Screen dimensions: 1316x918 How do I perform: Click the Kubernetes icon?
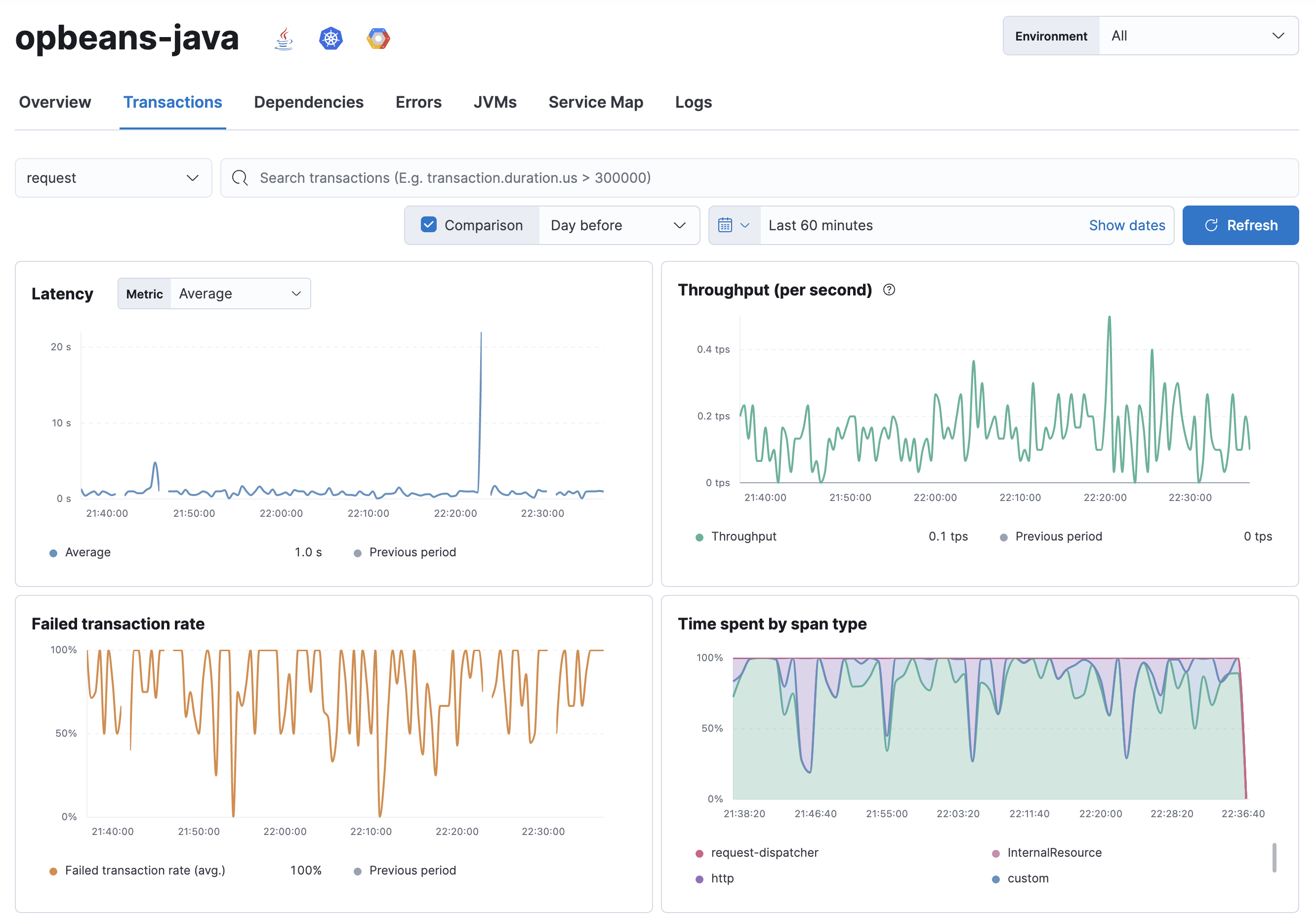(x=332, y=37)
